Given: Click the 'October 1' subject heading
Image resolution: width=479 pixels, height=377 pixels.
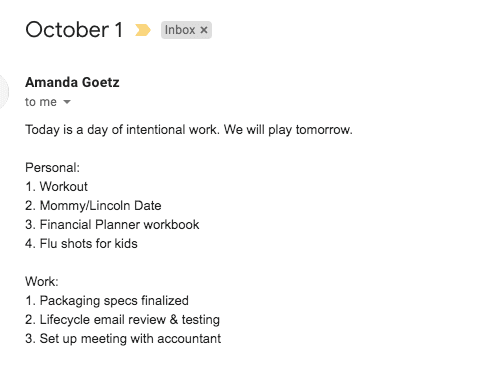Looking at the screenshot, I should (x=74, y=30).
